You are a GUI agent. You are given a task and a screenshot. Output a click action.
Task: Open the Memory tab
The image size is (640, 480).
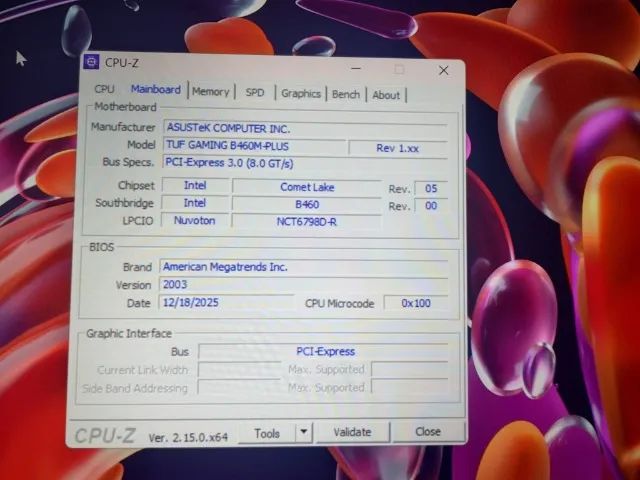point(211,92)
